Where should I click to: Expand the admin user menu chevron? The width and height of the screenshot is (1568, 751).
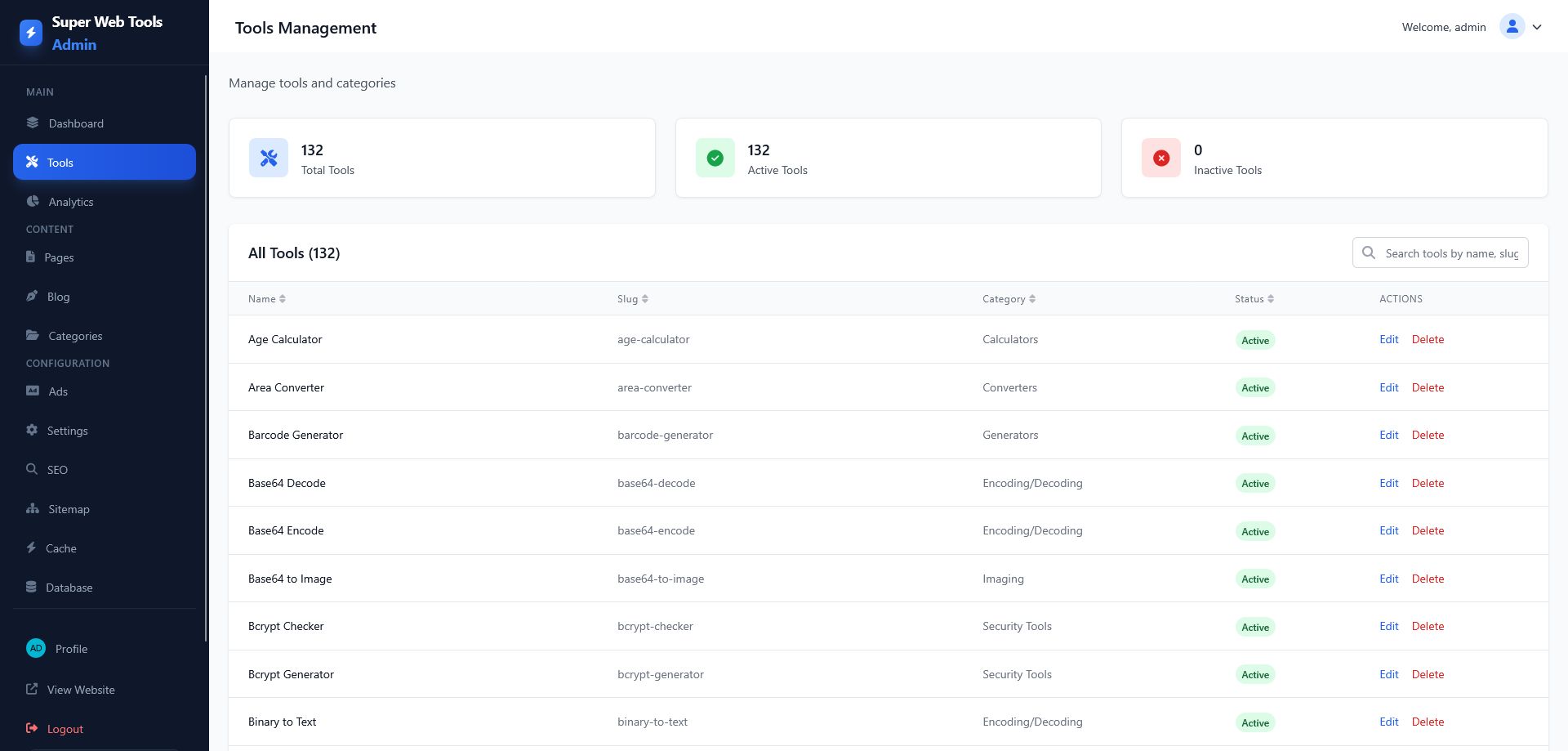tap(1537, 27)
